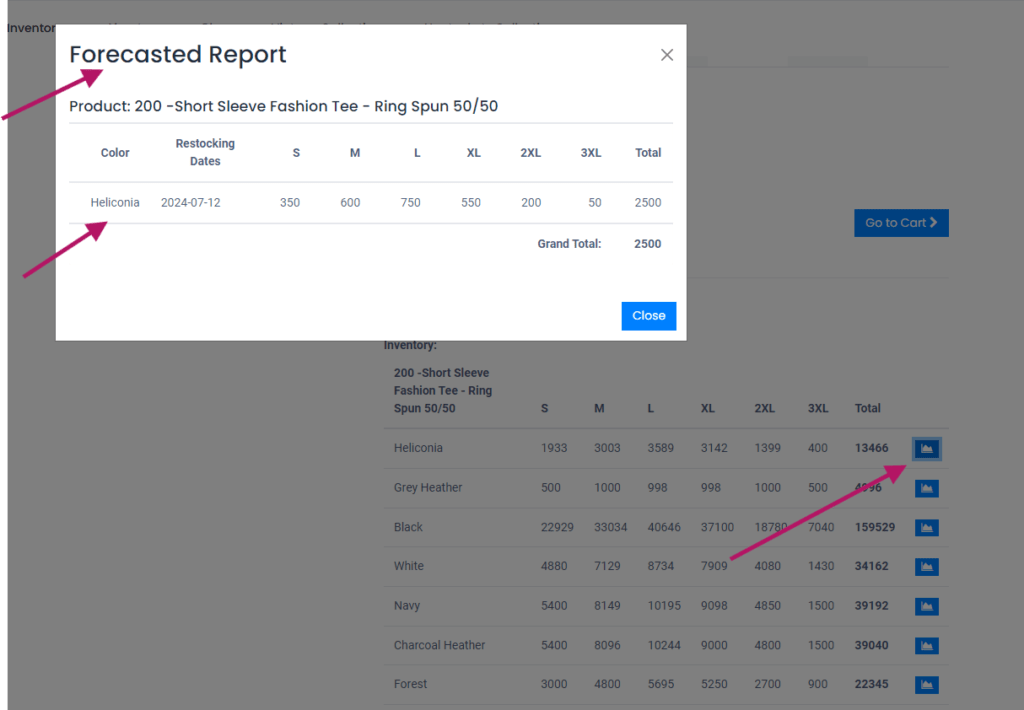Select Navy row name in inventory table

[x=407, y=606]
